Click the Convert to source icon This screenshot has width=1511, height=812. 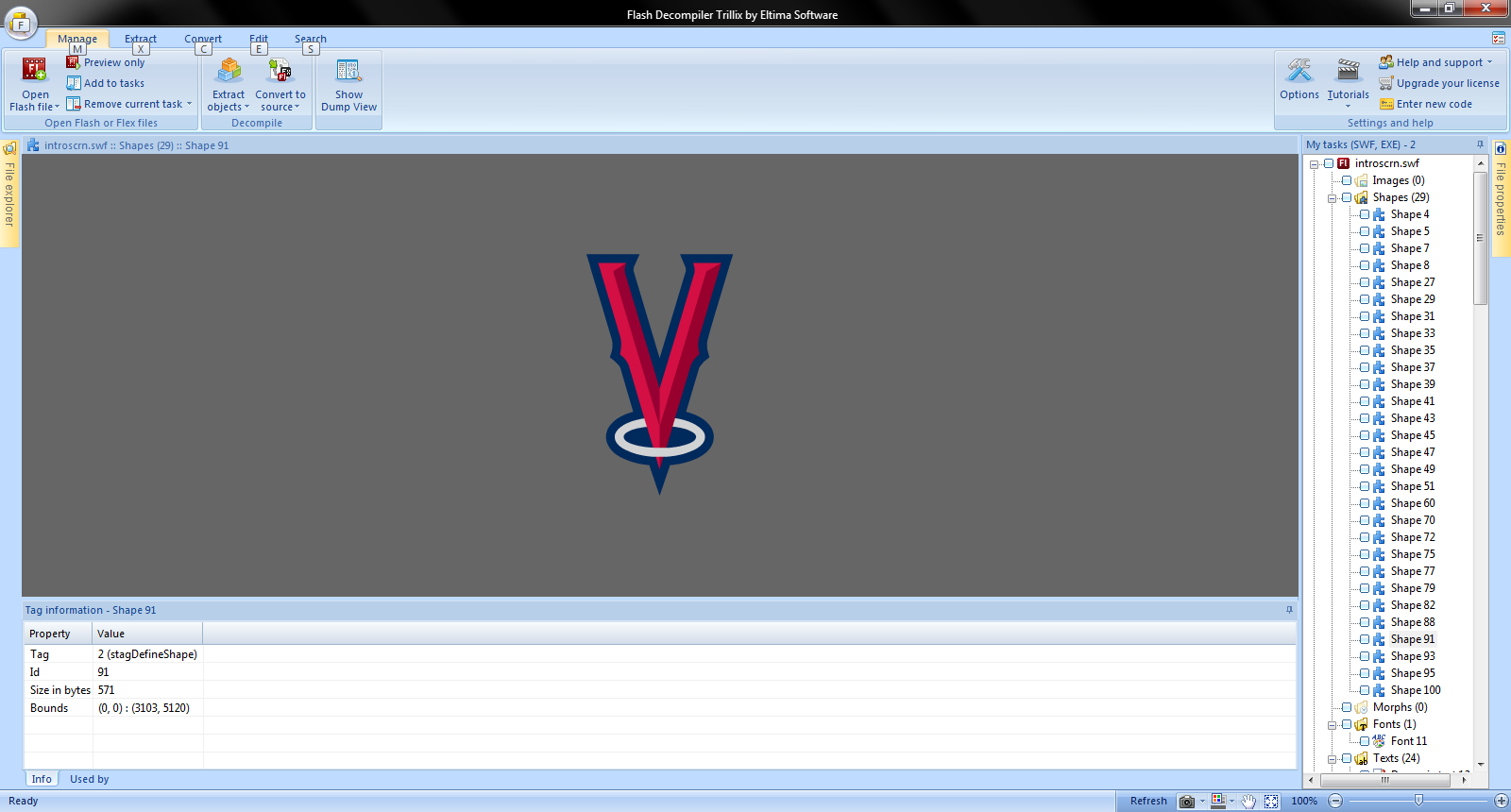(280, 72)
